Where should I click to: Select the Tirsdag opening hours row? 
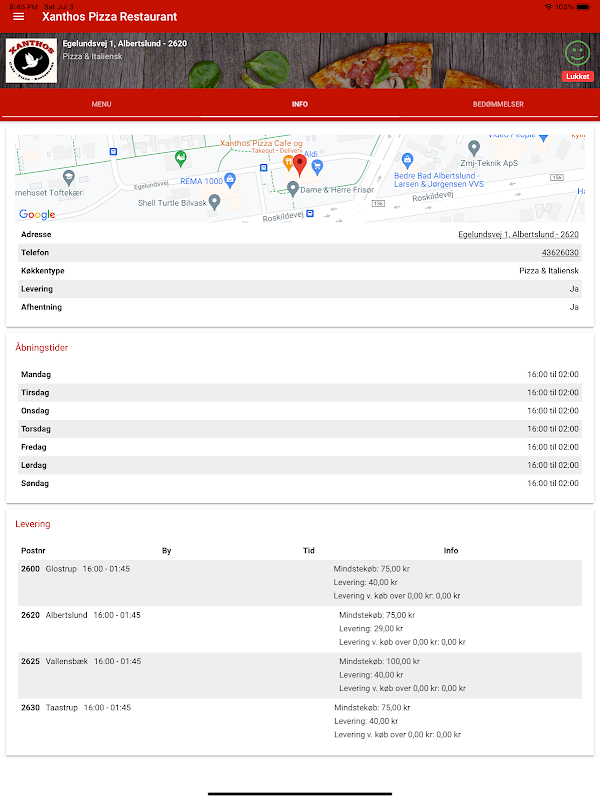(x=300, y=393)
